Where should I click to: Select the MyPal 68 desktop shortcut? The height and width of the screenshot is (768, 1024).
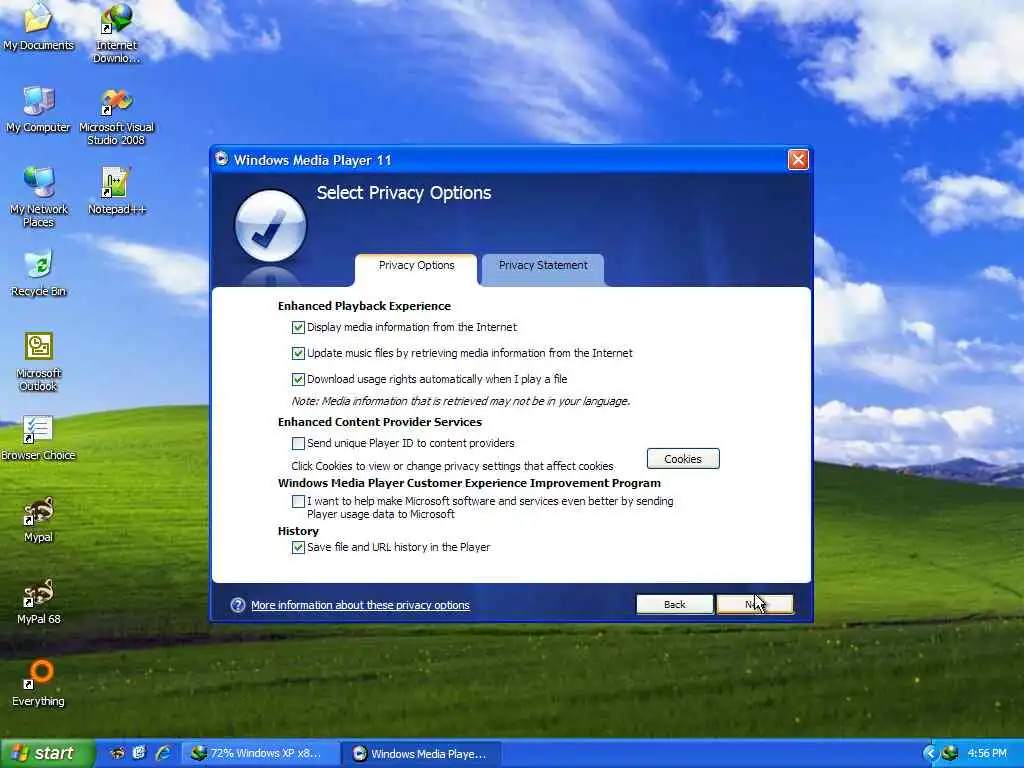click(x=39, y=602)
